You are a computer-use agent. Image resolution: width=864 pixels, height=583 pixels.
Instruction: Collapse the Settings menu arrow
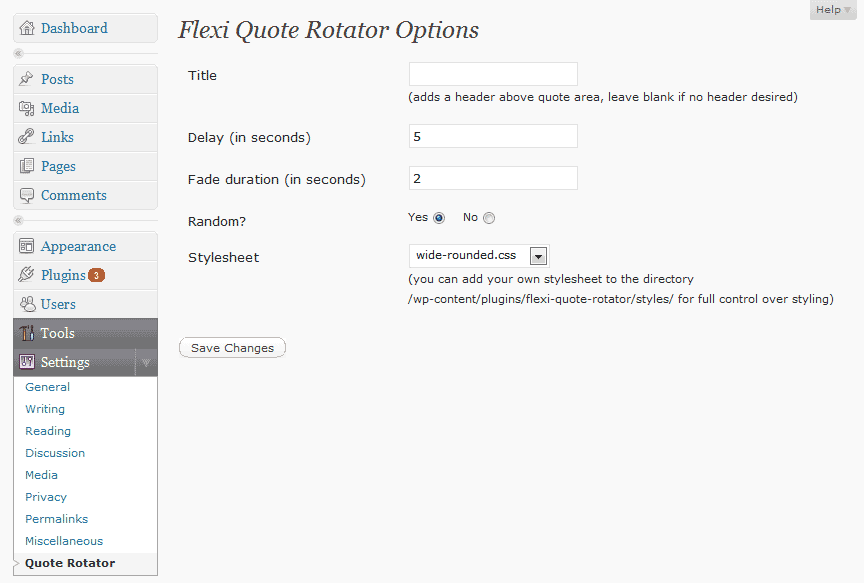click(x=146, y=362)
